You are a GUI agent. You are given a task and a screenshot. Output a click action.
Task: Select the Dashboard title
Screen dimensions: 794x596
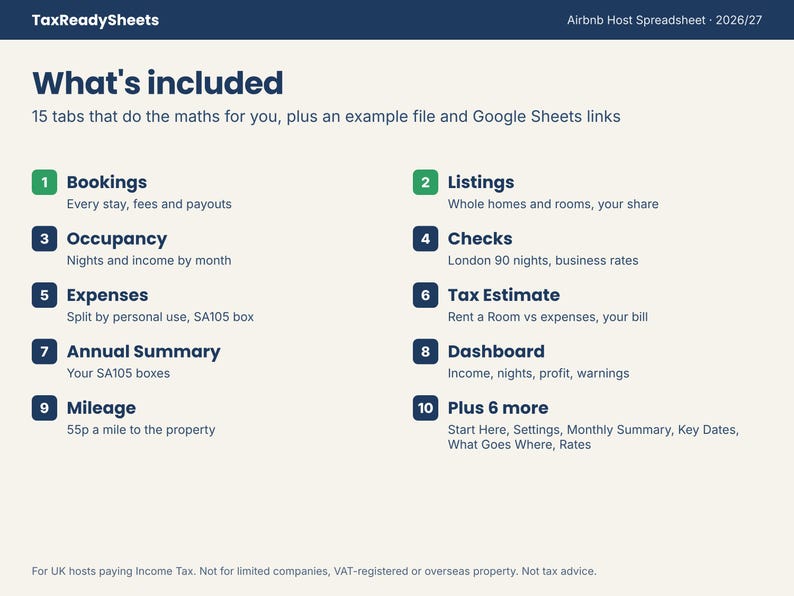pos(496,351)
